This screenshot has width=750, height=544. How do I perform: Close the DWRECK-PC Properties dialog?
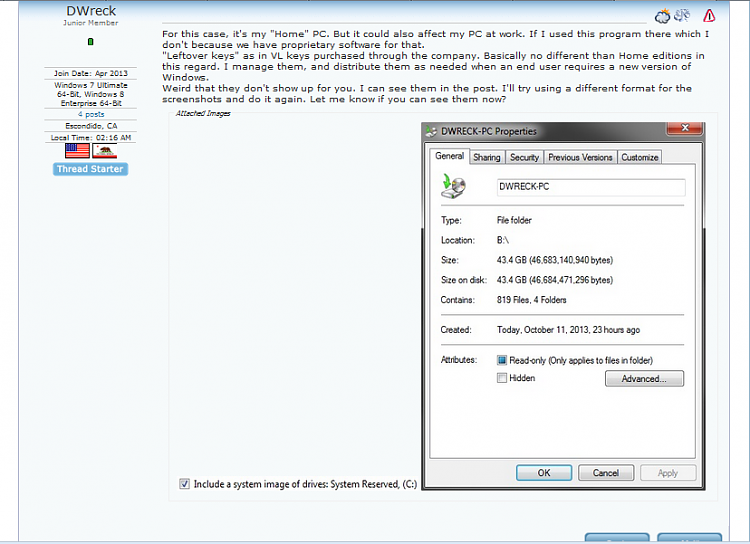click(x=684, y=128)
